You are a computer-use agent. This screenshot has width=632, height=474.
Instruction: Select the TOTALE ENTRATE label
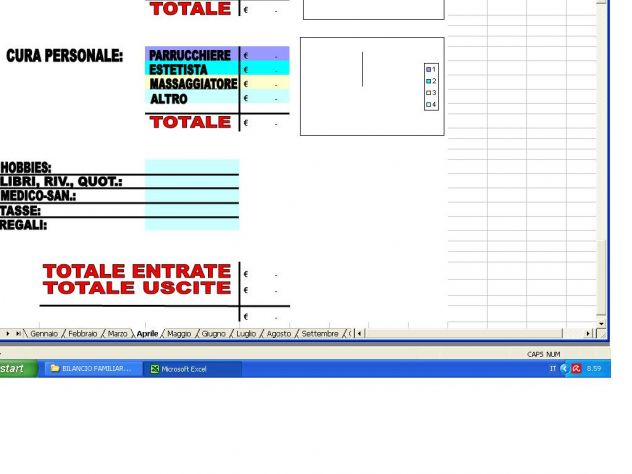[x=137, y=271]
